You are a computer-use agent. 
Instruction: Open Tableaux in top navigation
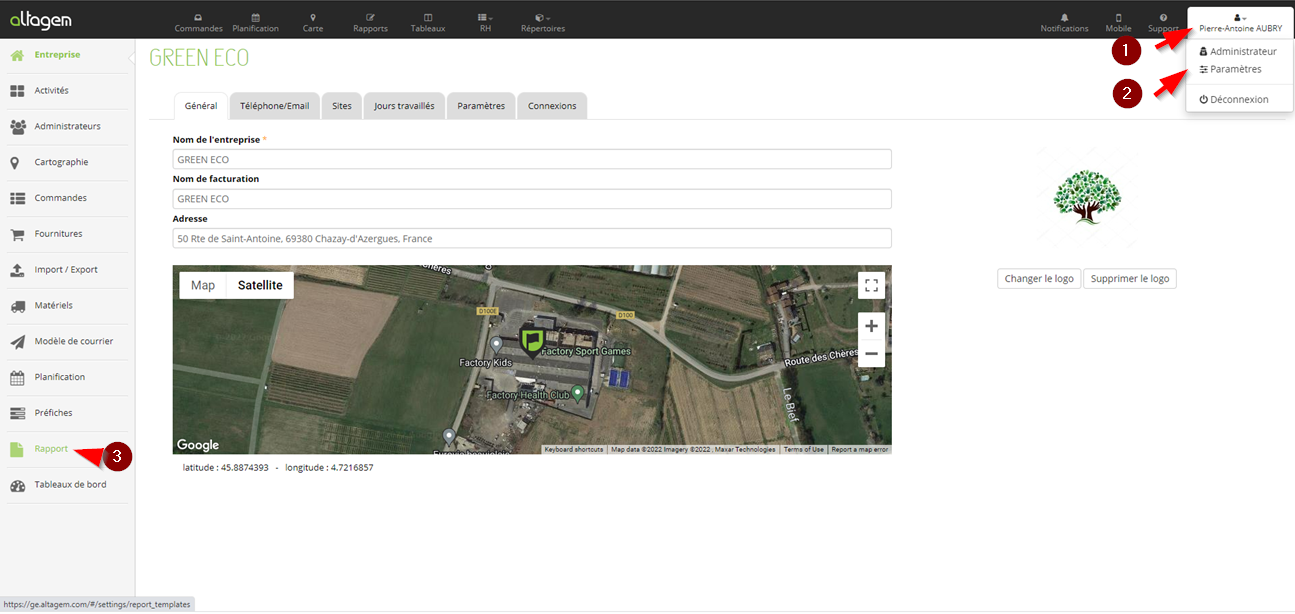(428, 23)
